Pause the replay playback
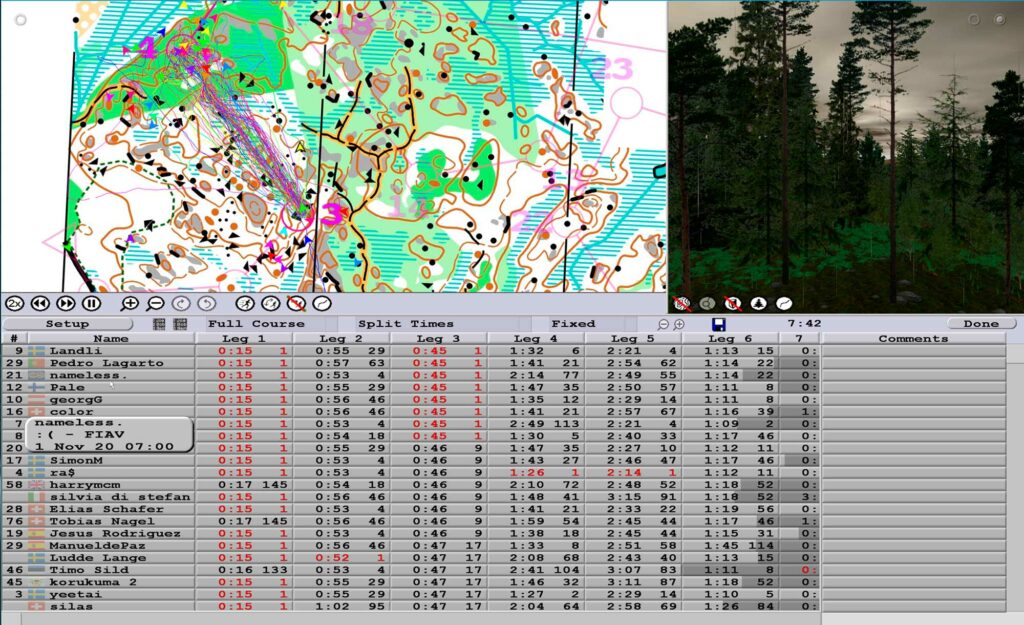Viewport: 1024px width, 625px height. pyautogui.click(x=91, y=304)
